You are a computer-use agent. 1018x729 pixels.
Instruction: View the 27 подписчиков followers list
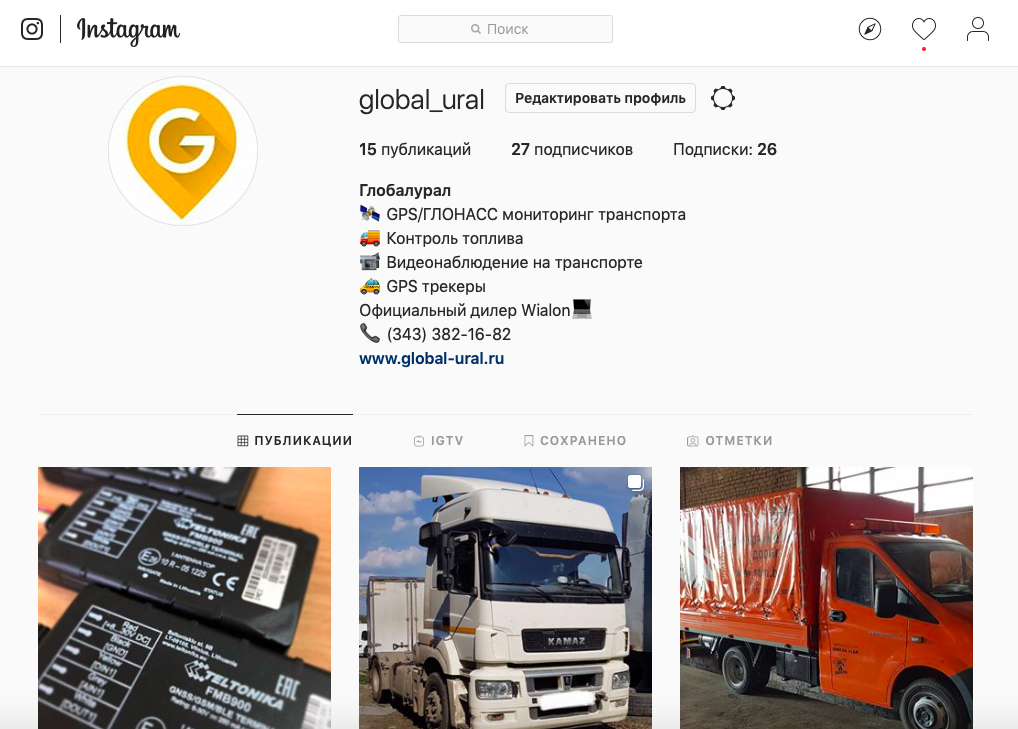pos(571,149)
